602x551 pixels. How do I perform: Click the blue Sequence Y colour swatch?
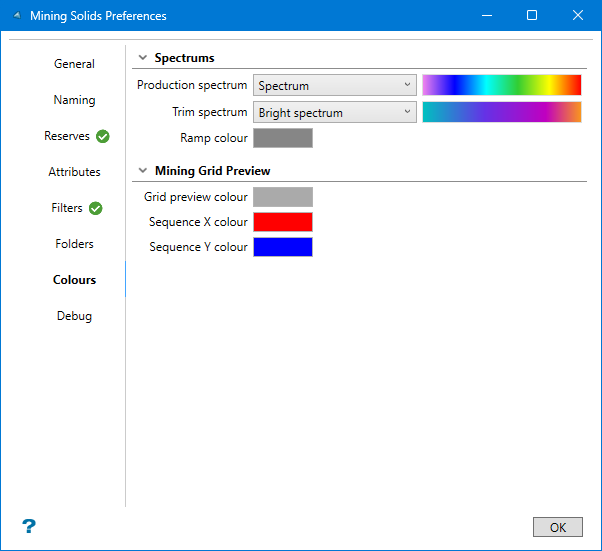[x=283, y=247]
